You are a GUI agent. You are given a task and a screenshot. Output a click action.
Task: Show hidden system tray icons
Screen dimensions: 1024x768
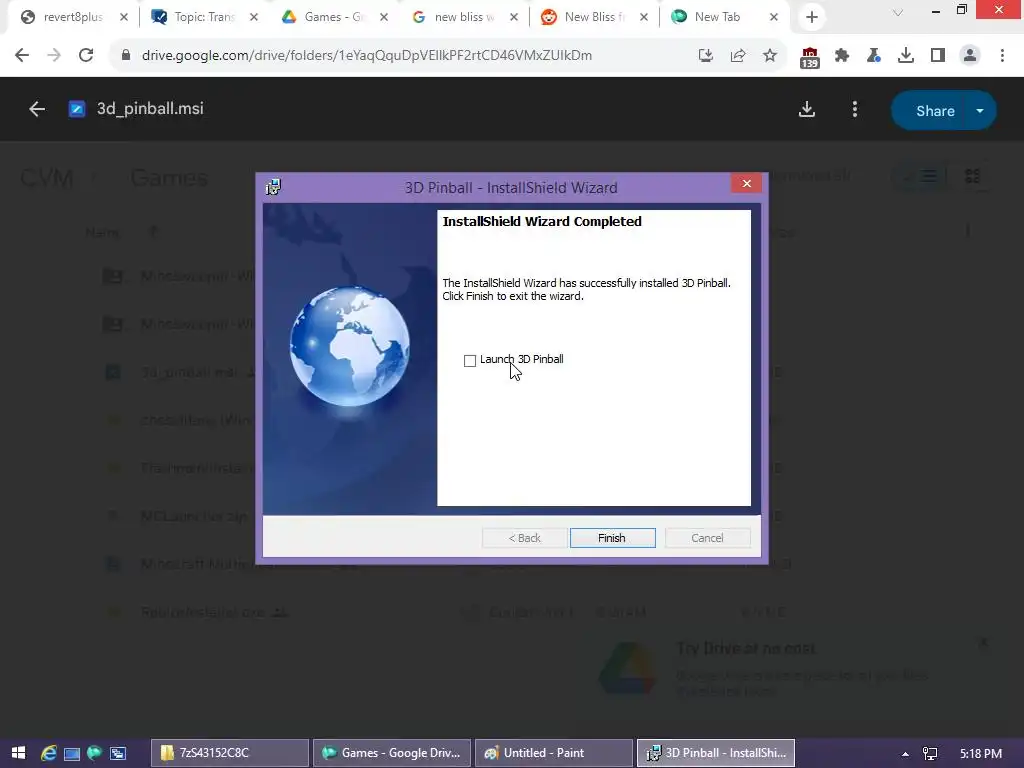pyautogui.click(x=905, y=754)
